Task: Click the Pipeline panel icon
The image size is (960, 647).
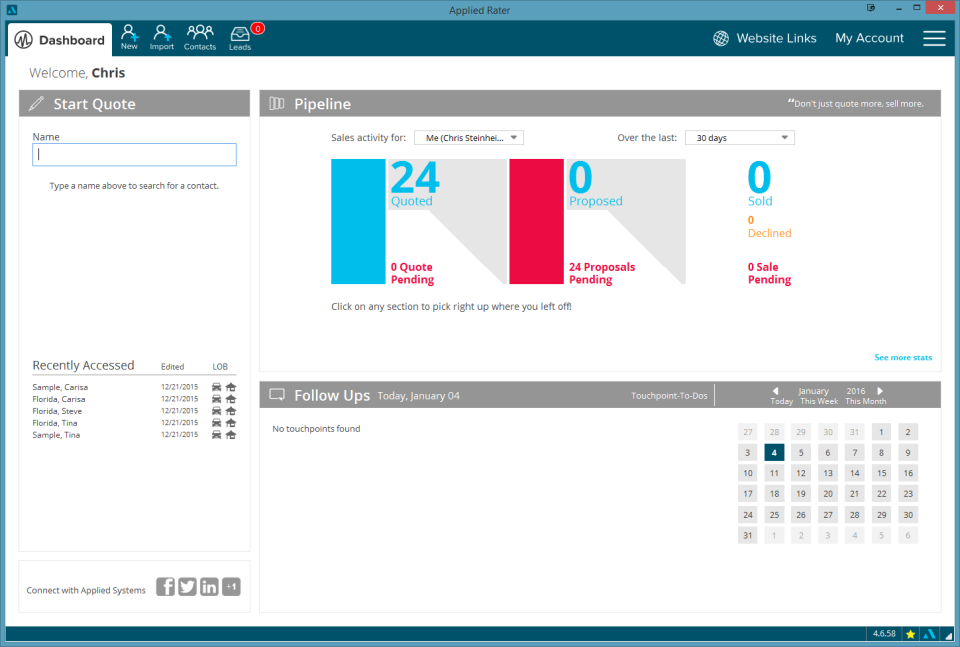Action: tap(277, 103)
